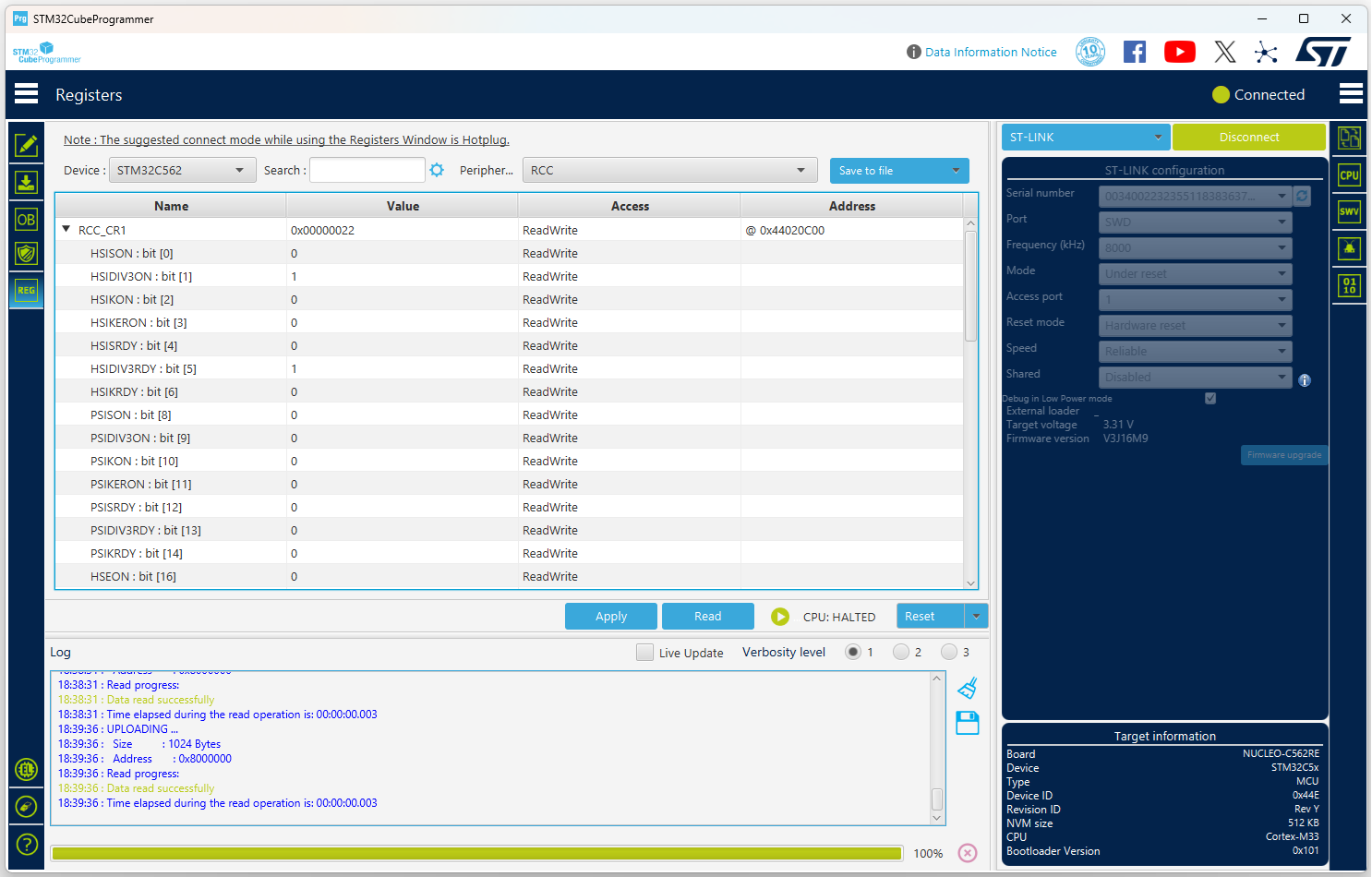Image resolution: width=1372 pixels, height=877 pixels.
Task: Open the Reset button dropdown arrow
Action: coord(976,616)
